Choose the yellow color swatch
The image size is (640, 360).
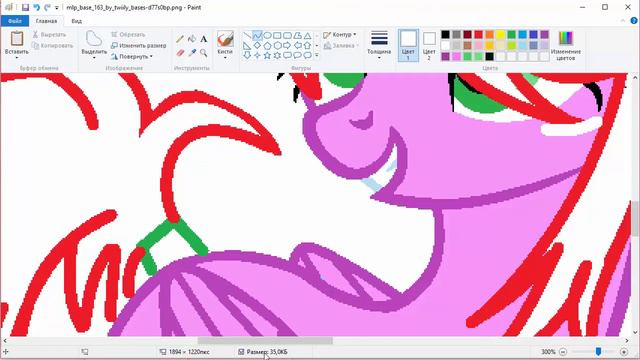click(x=500, y=35)
